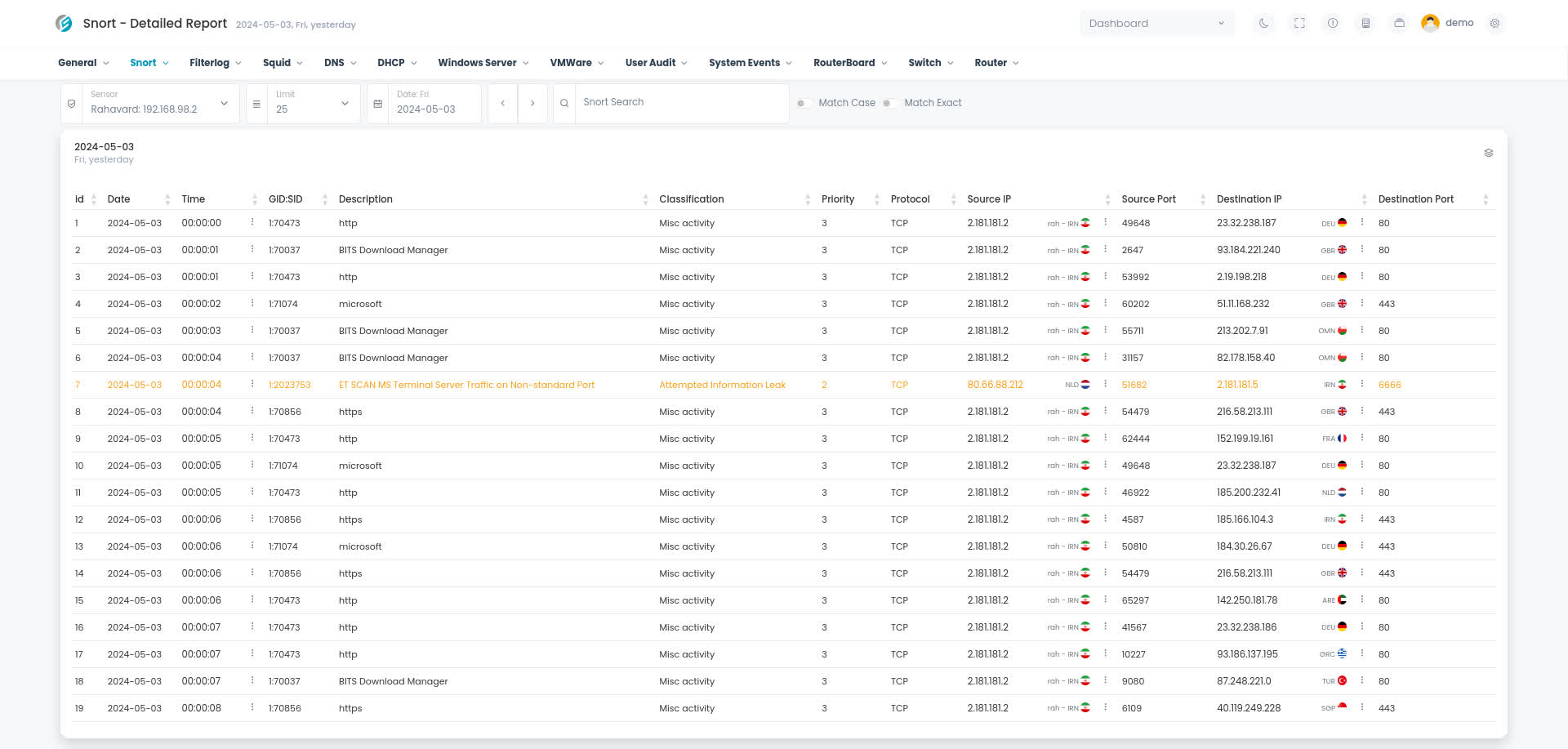Open the Windows Server menu
The width and height of the screenshot is (1568, 749).
483,63
